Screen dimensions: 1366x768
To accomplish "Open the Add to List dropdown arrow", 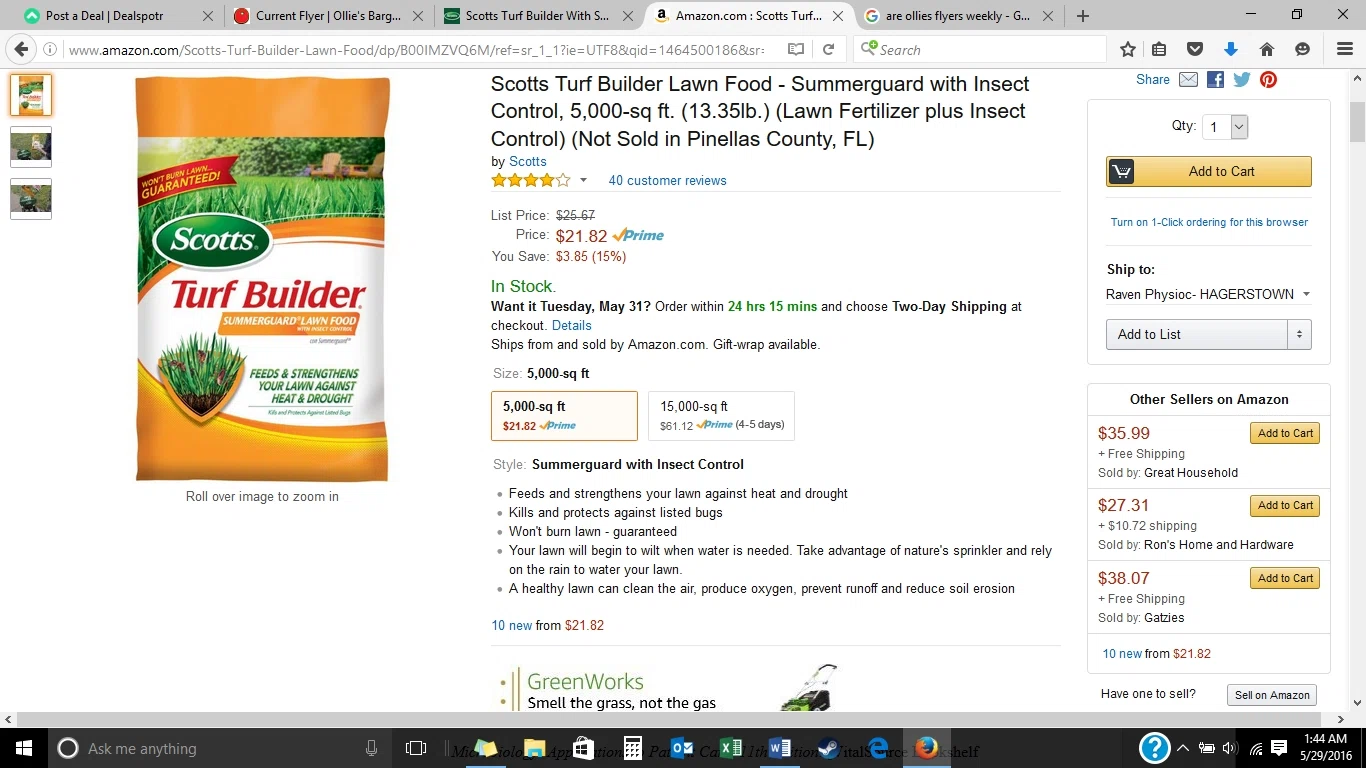I will coord(1299,334).
